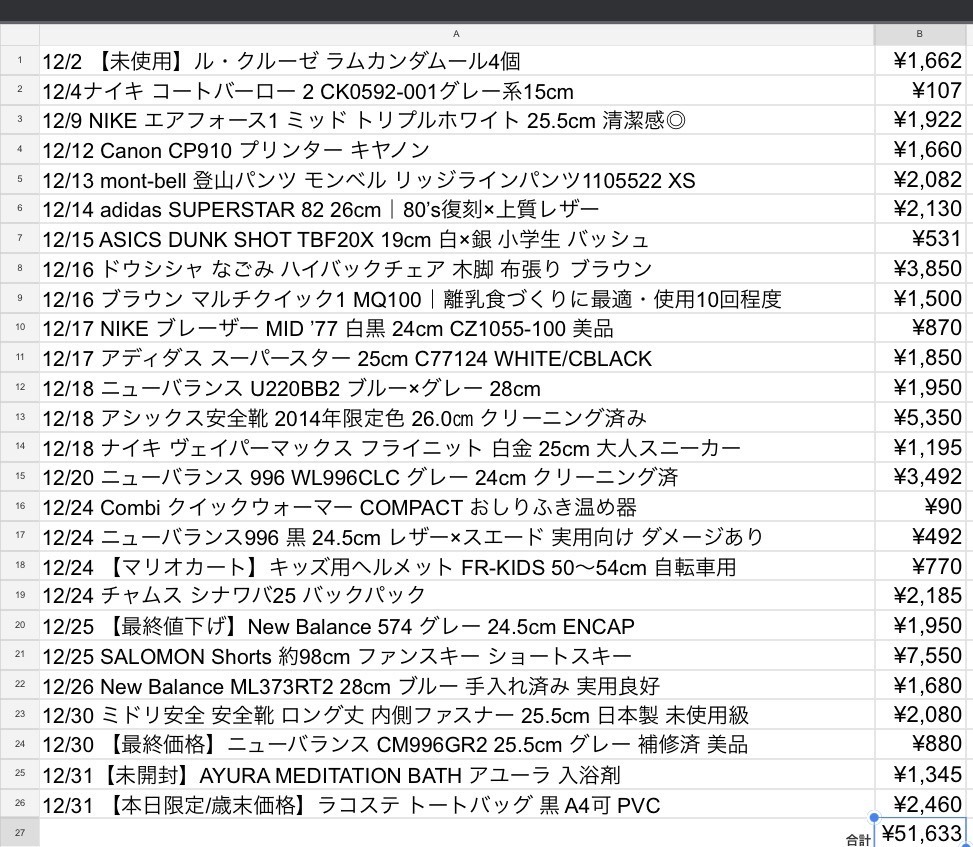Image resolution: width=973 pixels, height=847 pixels.
Task: Click price cell ¥2,082
Action: [920, 179]
